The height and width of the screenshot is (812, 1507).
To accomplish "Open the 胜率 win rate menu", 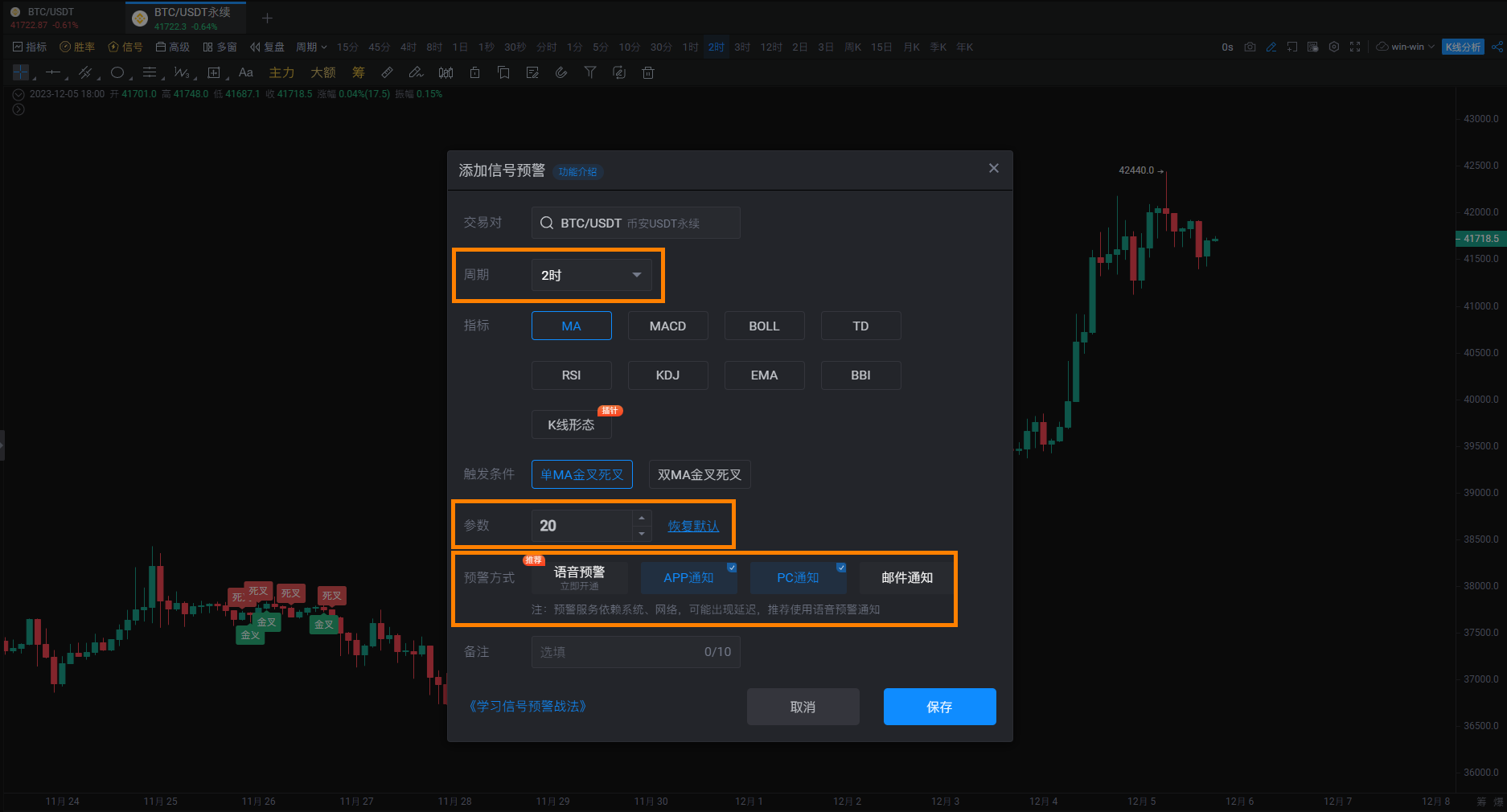I will (77, 47).
